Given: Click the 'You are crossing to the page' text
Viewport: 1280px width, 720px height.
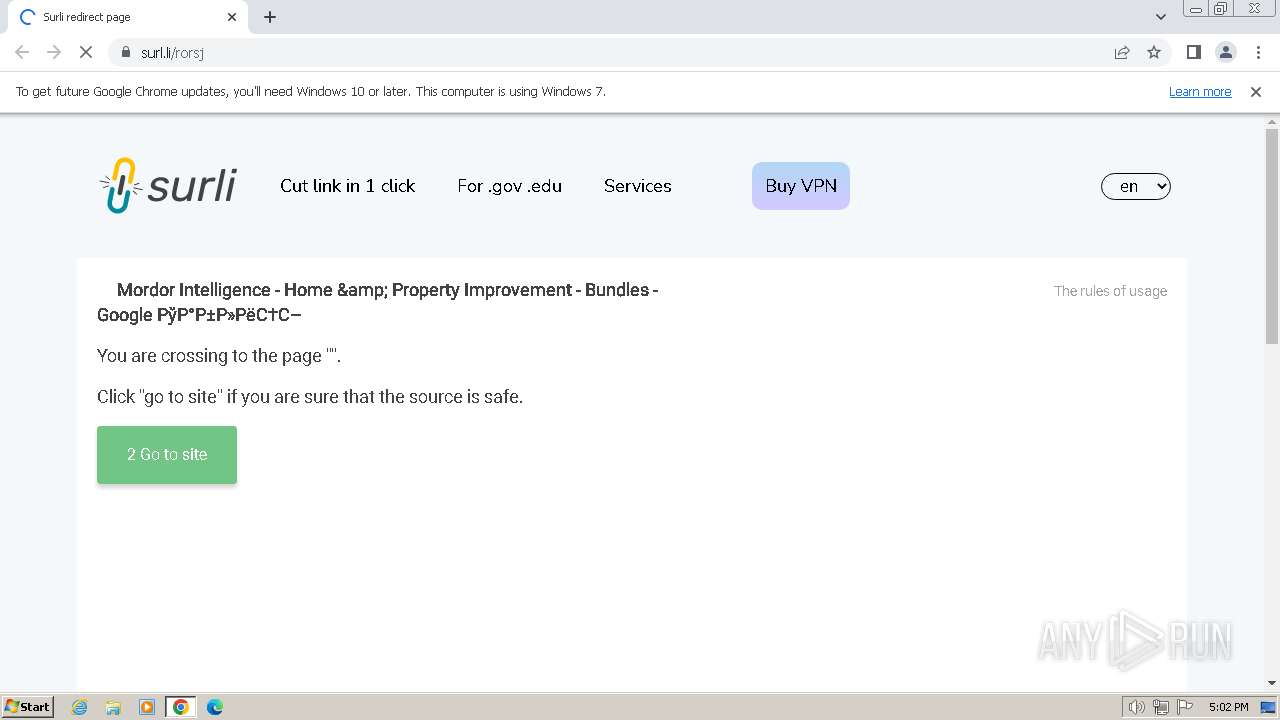Looking at the screenshot, I should point(219,356).
